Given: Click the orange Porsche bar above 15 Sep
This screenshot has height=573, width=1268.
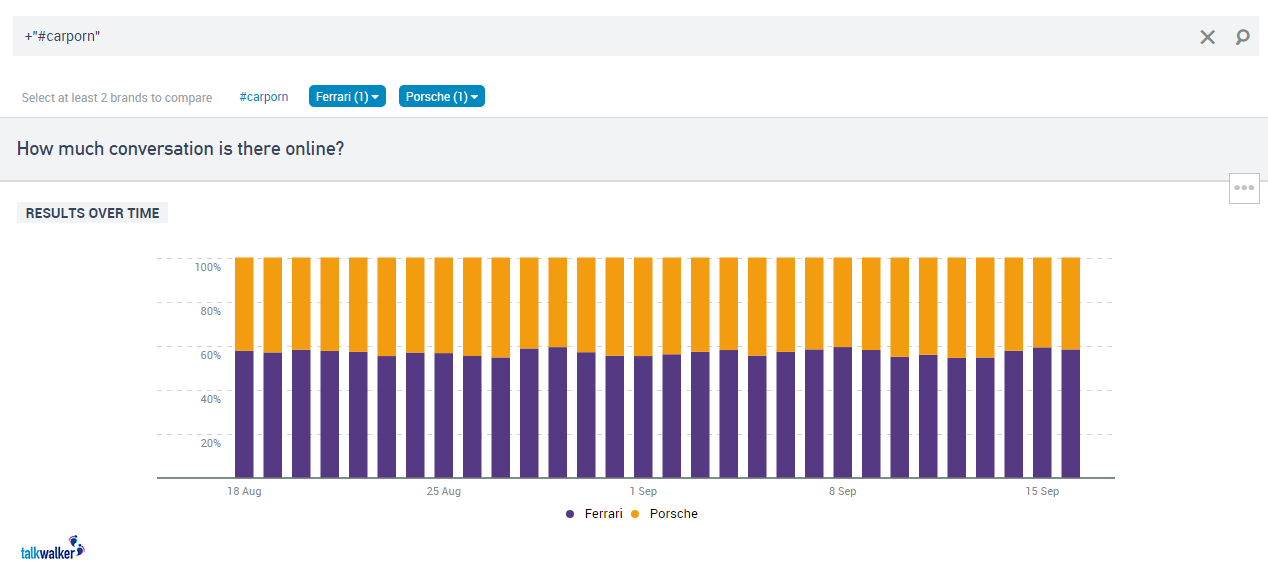Looking at the screenshot, I should click(x=1042, y=302).
